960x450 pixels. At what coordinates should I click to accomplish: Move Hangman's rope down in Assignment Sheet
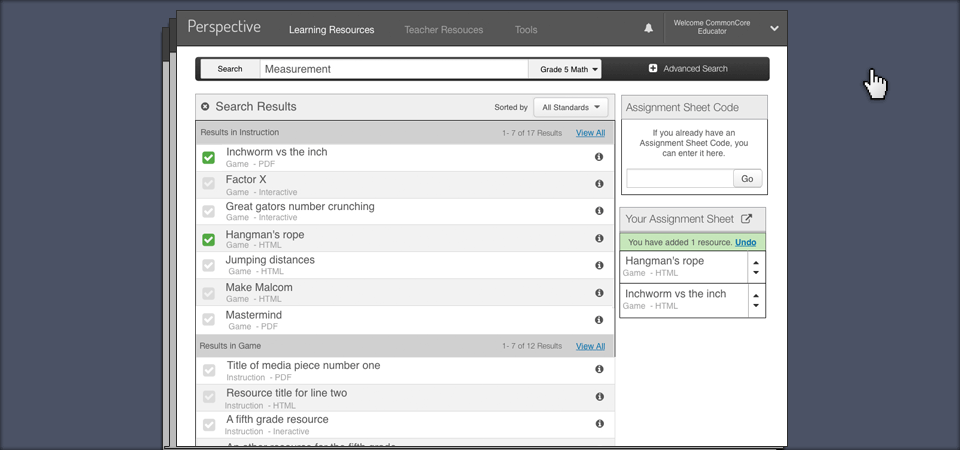756,272
